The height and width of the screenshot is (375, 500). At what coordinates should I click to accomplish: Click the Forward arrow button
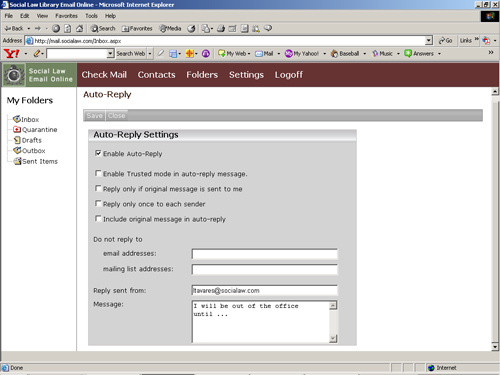38,29
